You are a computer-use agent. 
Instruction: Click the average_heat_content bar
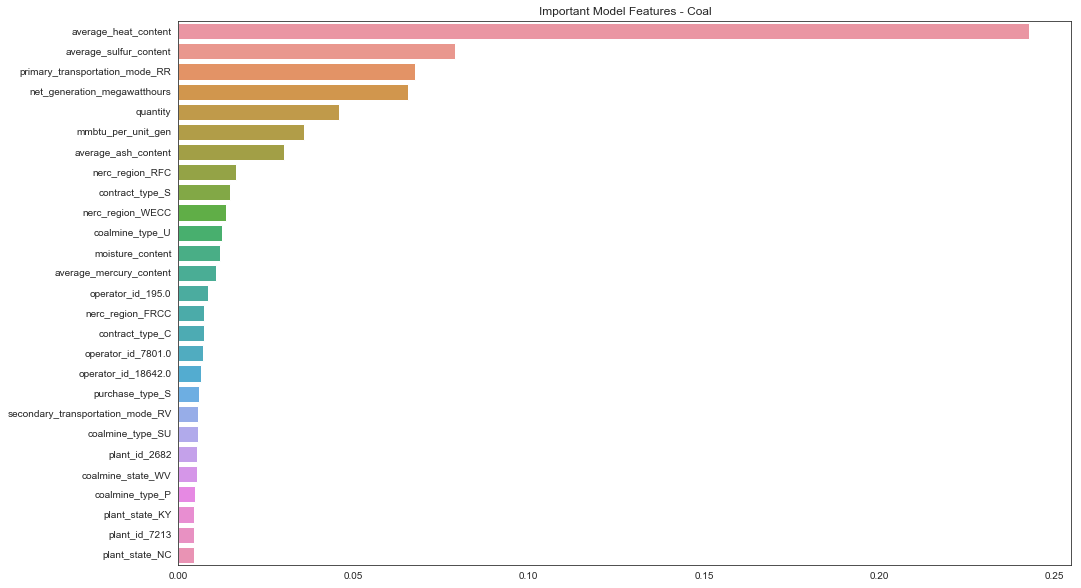[x=603, y=32]
